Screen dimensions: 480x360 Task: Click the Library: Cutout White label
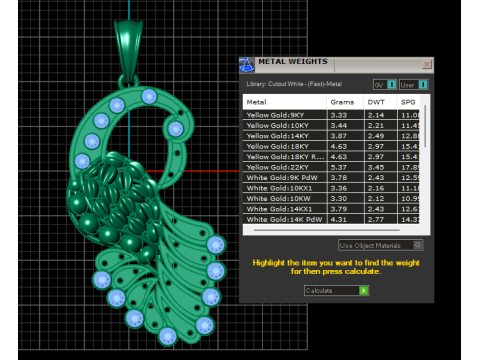(x=294, y=84)
